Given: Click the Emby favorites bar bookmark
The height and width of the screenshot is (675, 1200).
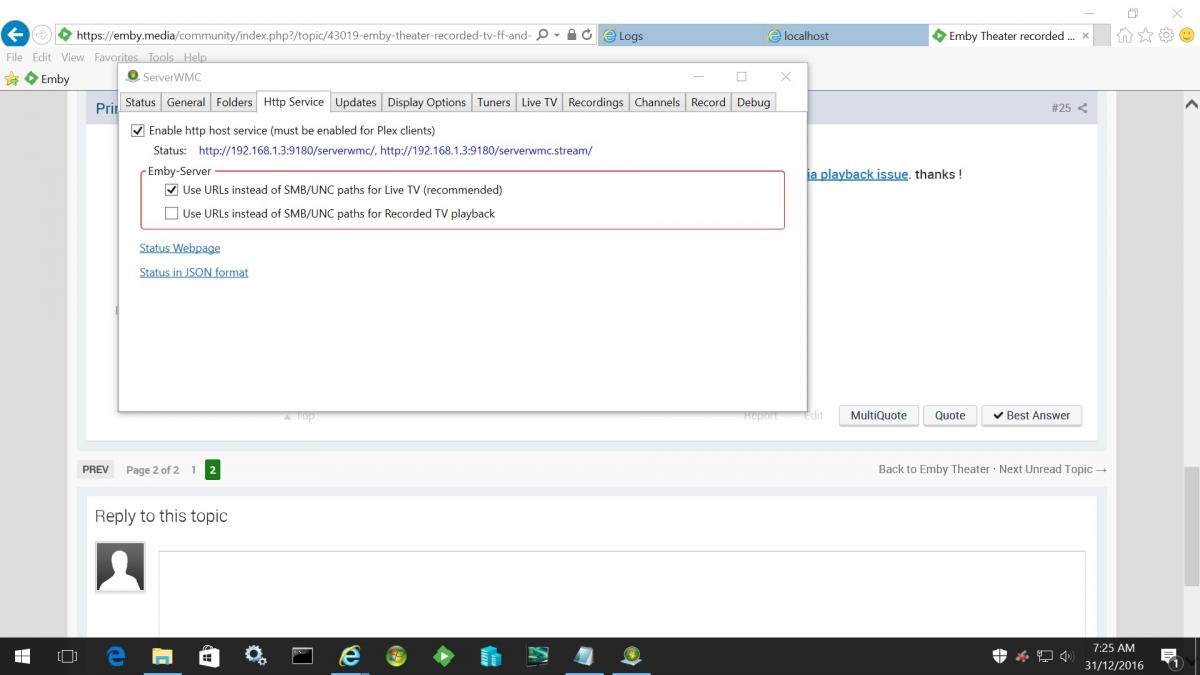Looking at the screenshot, I should (x=46, y=79).
